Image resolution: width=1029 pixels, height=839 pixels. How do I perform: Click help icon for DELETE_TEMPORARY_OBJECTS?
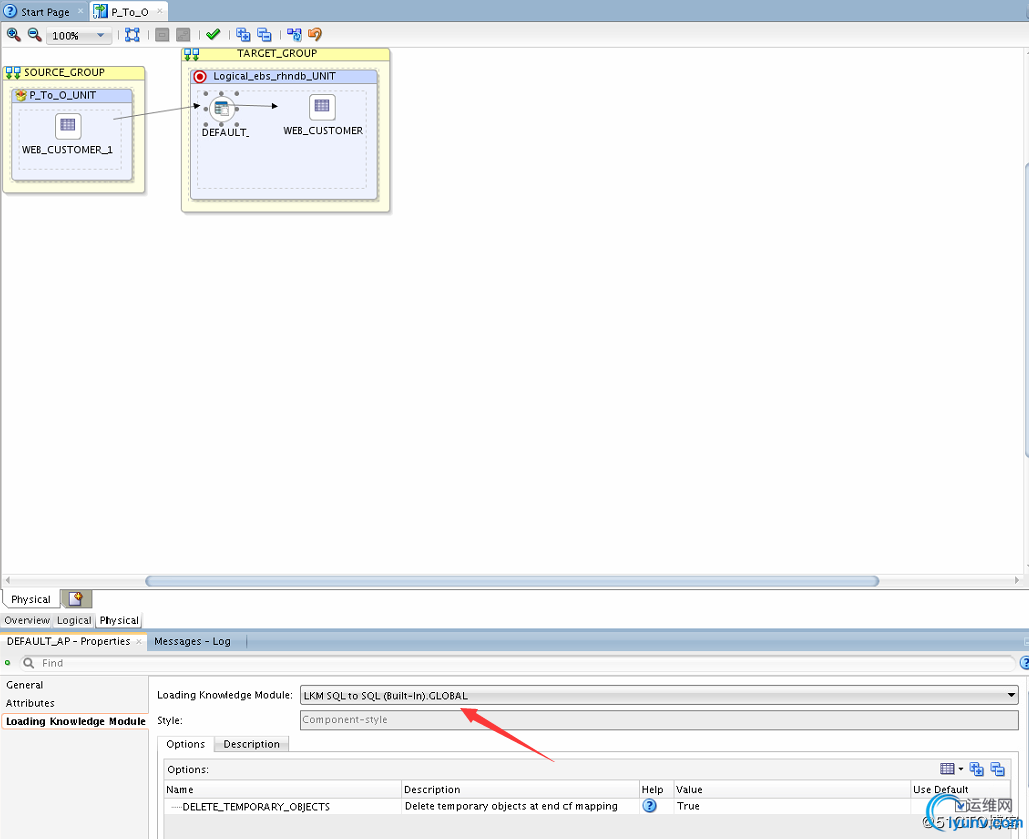tap(650, 806)
